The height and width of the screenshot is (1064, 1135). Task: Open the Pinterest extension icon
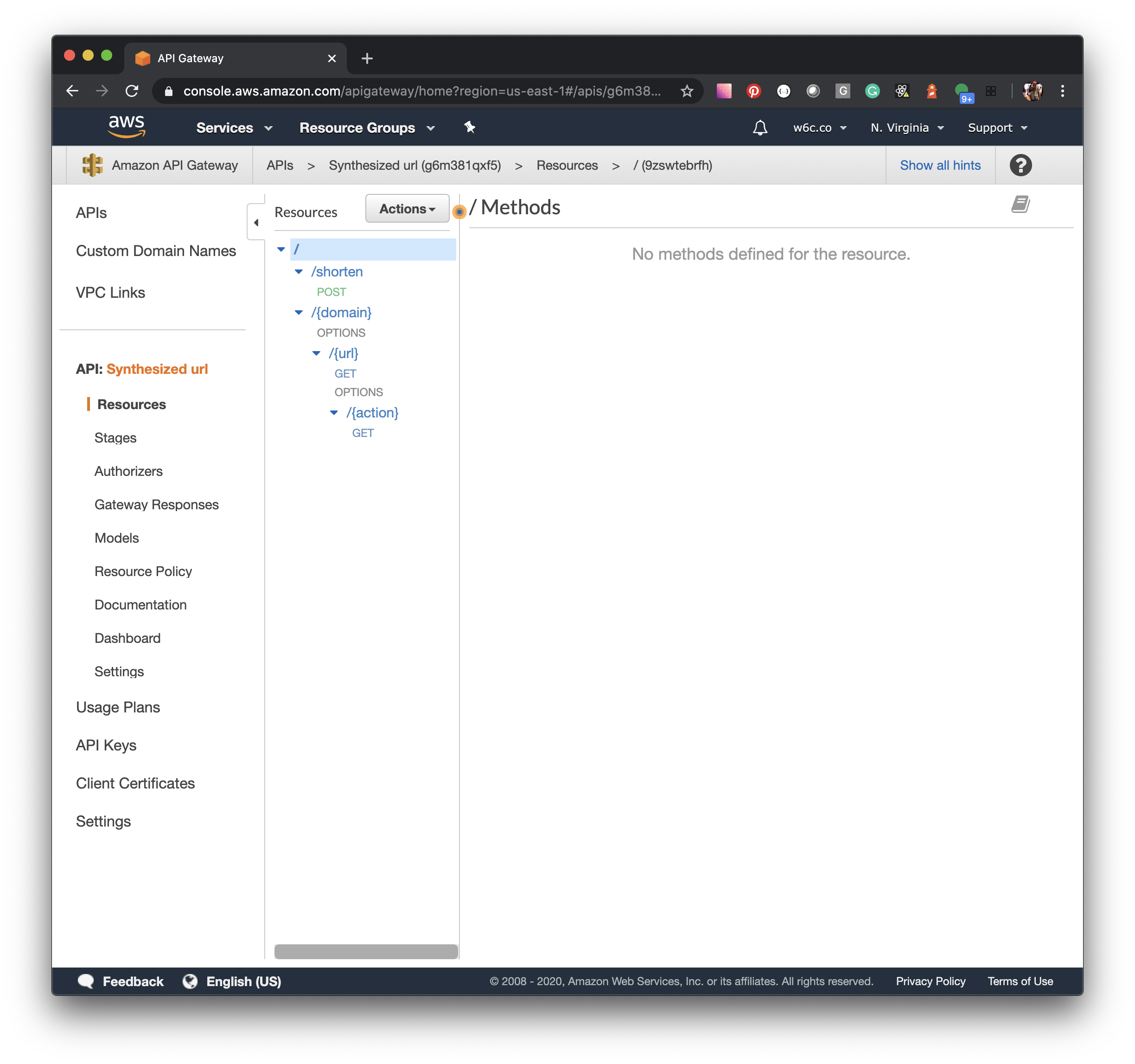click(x=753, y=91)
